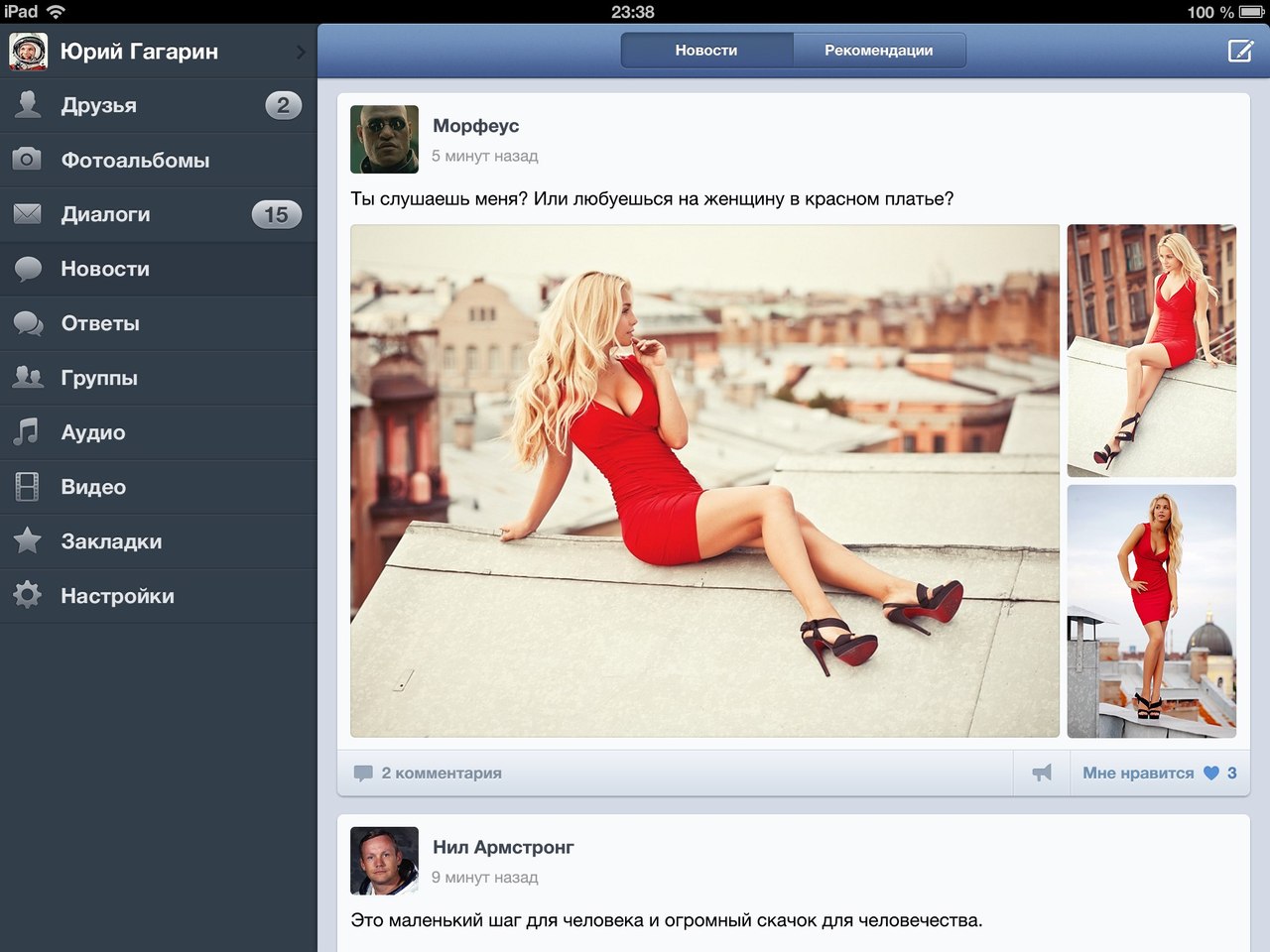Tap the camera icon for Фотоальбомы

point(27,160)
